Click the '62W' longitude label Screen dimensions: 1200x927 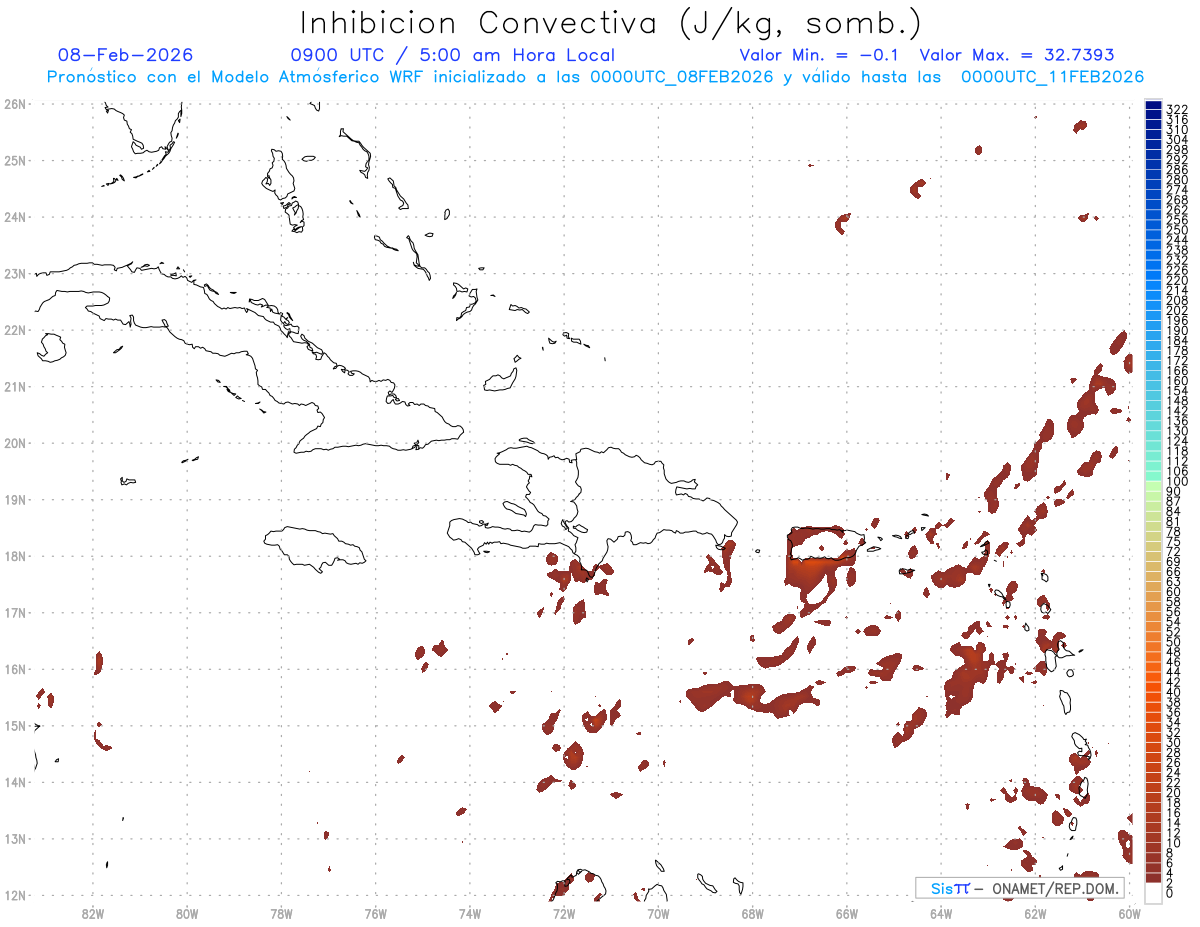pos(1035,913)
